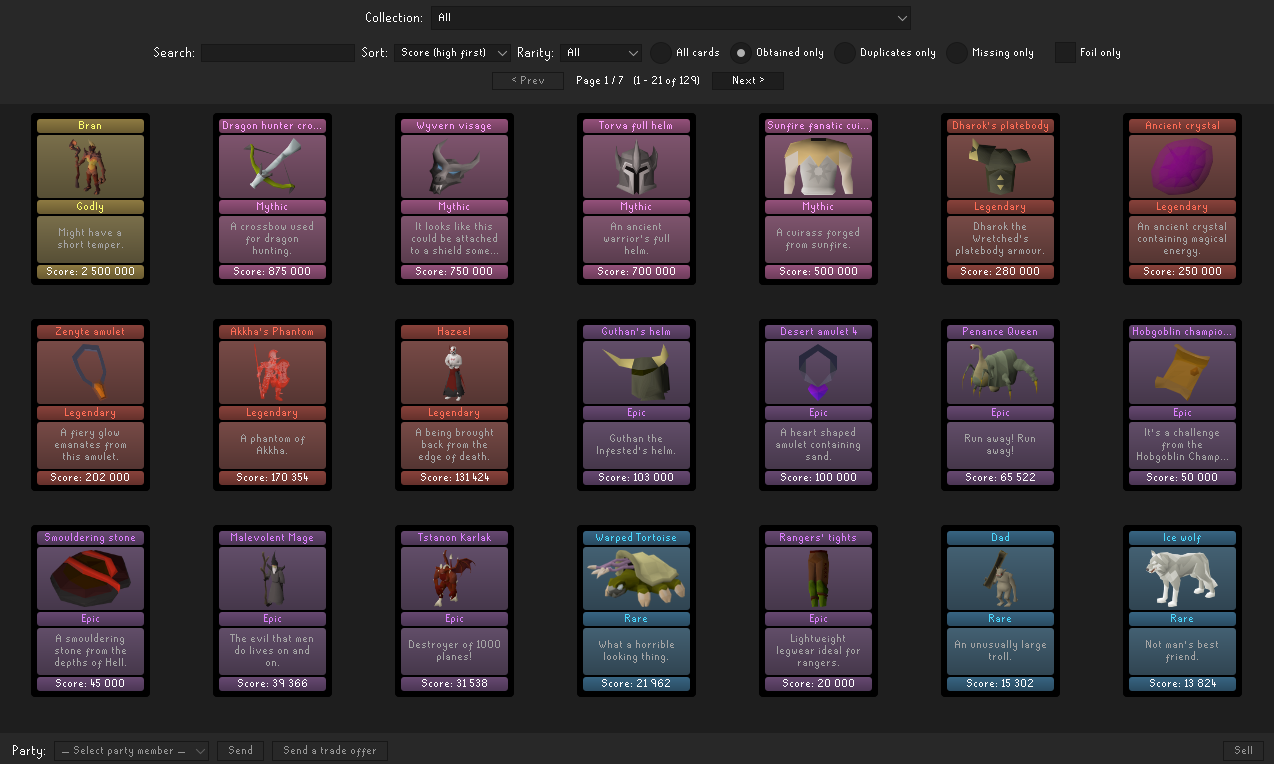Click the Bran card's Godly rarity label
Viewport: 1274px width, 764px height.
point(90,207)
